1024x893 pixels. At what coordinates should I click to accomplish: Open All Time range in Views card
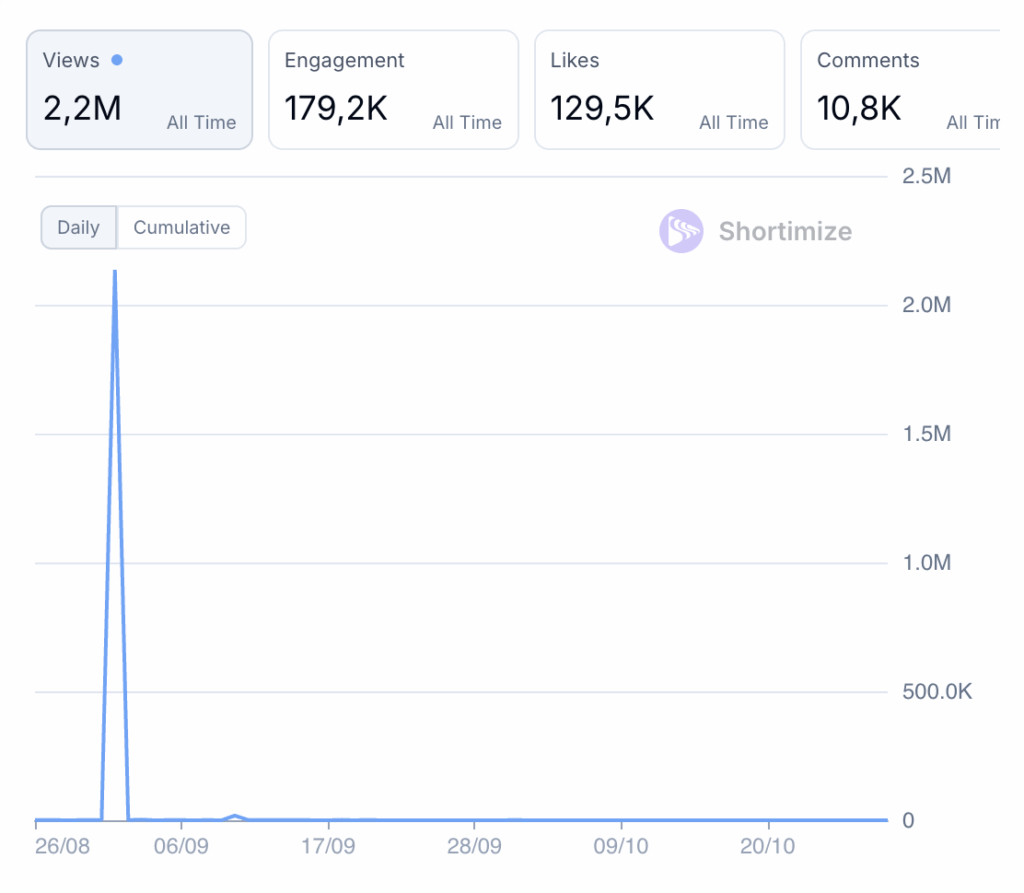point(201,123)
